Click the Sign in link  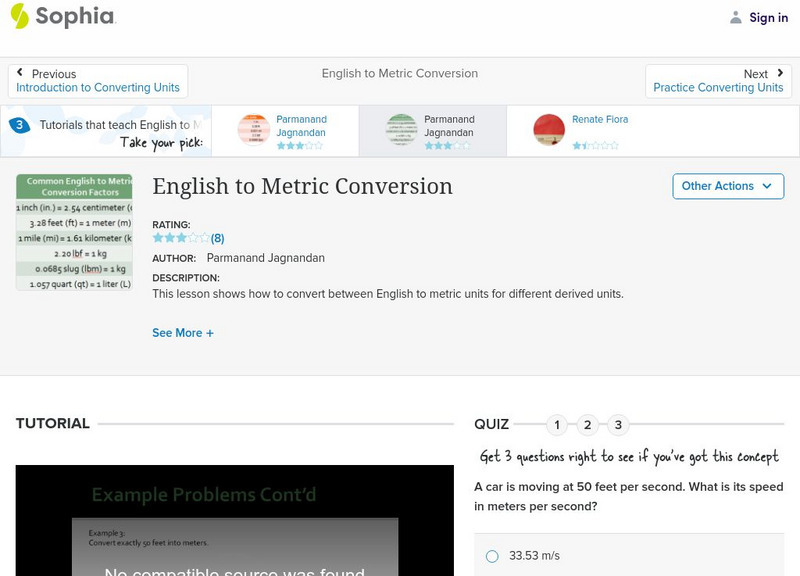tap(768, 17)
